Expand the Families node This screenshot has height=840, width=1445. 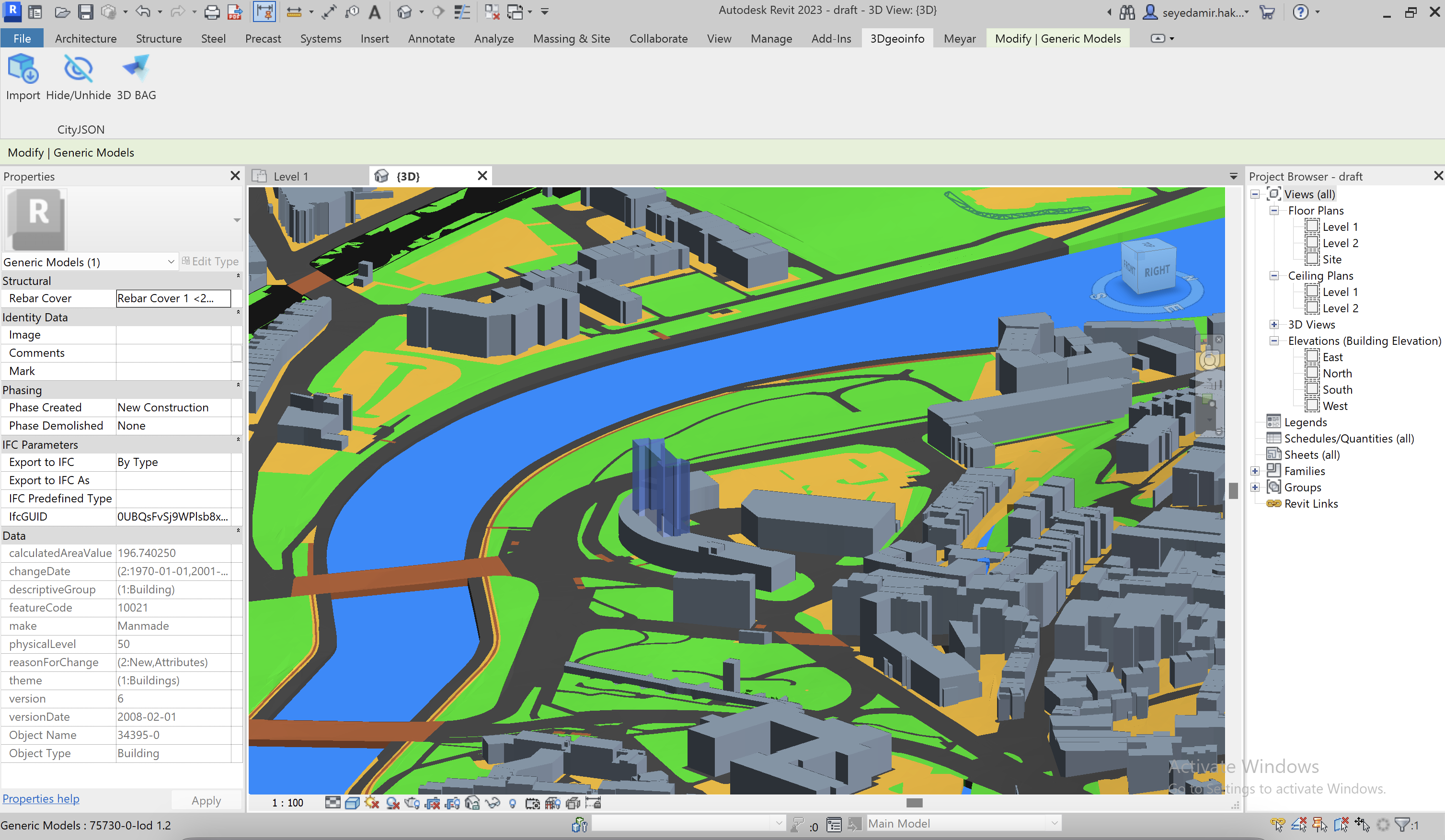(1255, 471)
